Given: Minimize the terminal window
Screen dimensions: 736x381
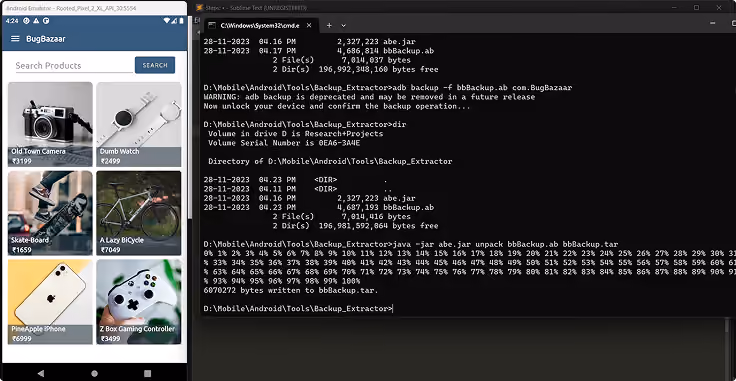Looking at the screenshot, I should (714, 23).
